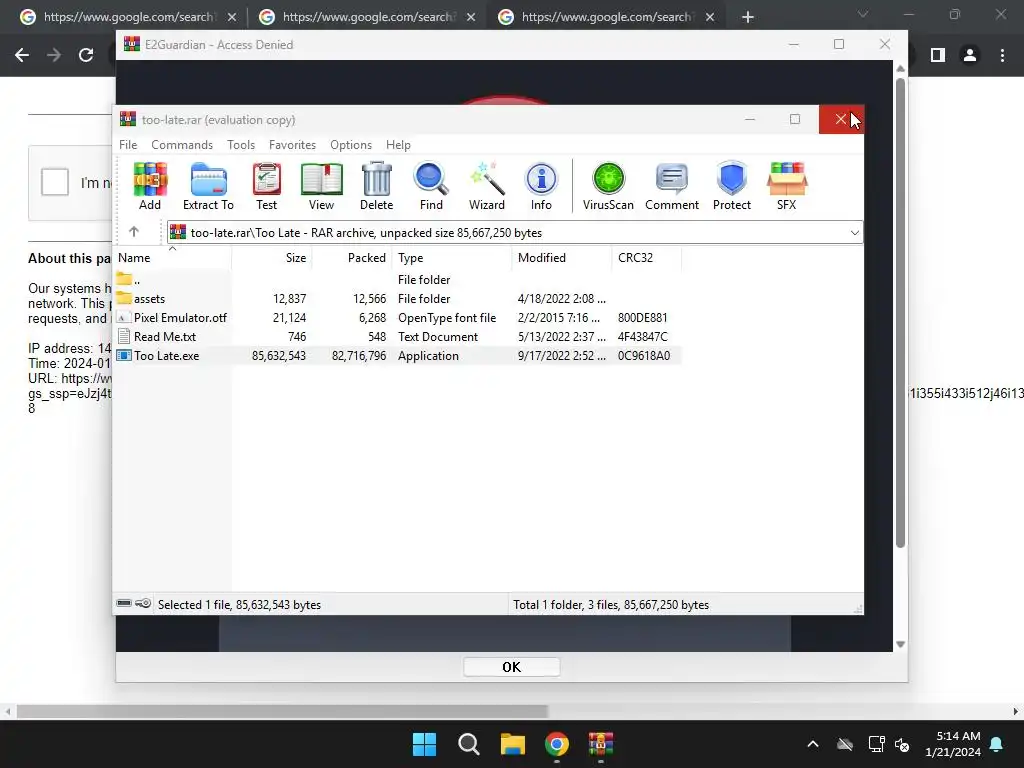
Task: Click the CRC32 value 4F43847C
Action: [643, 337]
